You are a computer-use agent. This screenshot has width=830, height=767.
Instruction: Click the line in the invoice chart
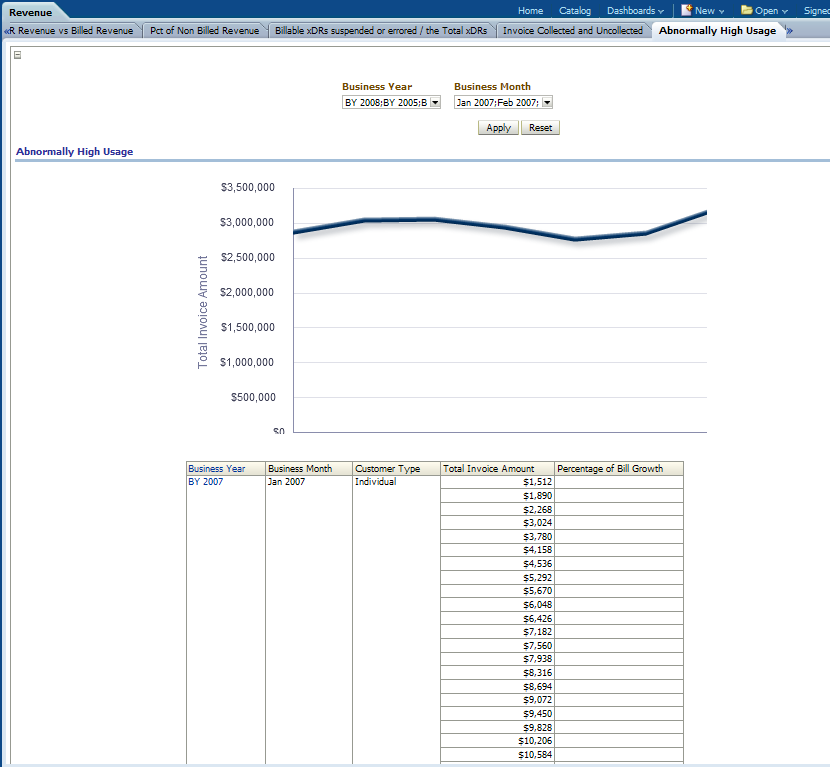[x=500, y=226]
